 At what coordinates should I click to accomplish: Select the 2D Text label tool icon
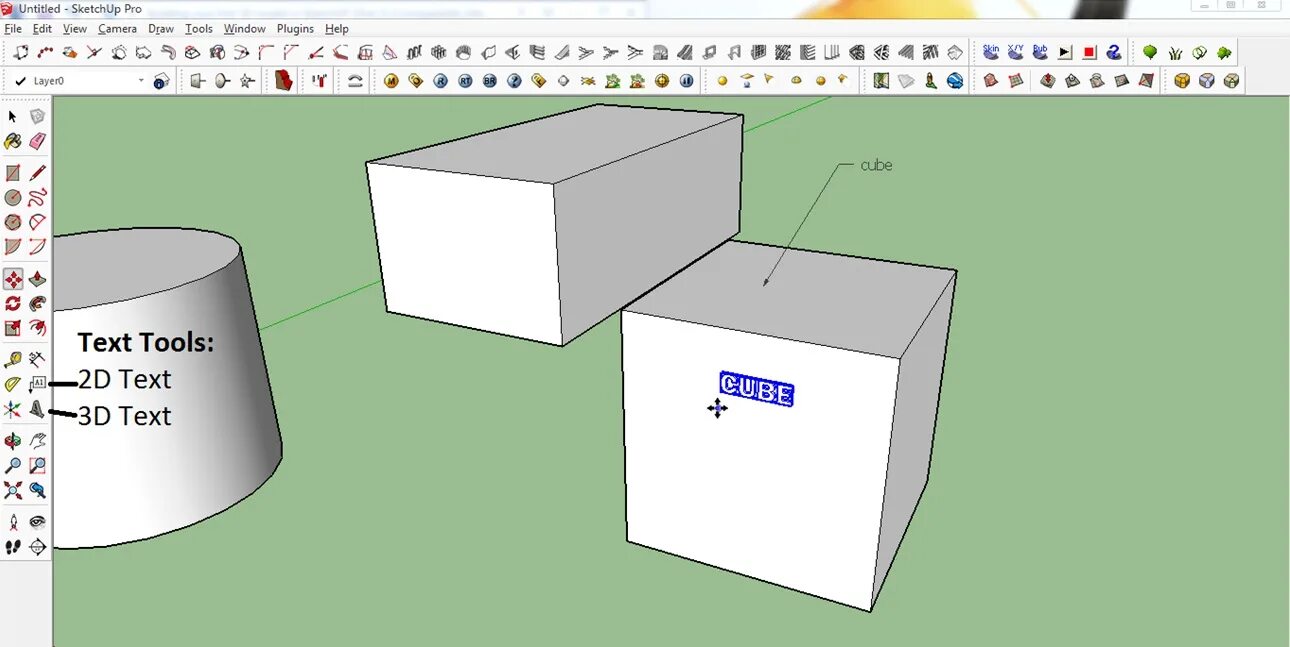point(38,384)
